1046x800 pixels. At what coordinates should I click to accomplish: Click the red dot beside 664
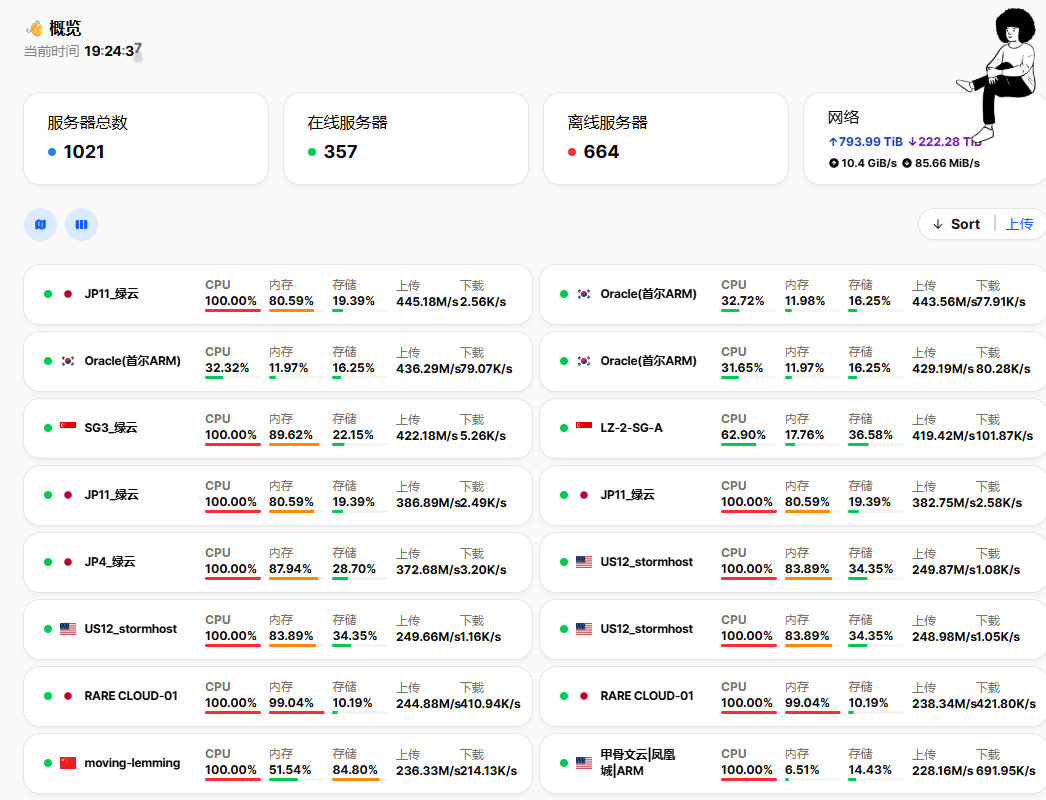coord(572,152)
